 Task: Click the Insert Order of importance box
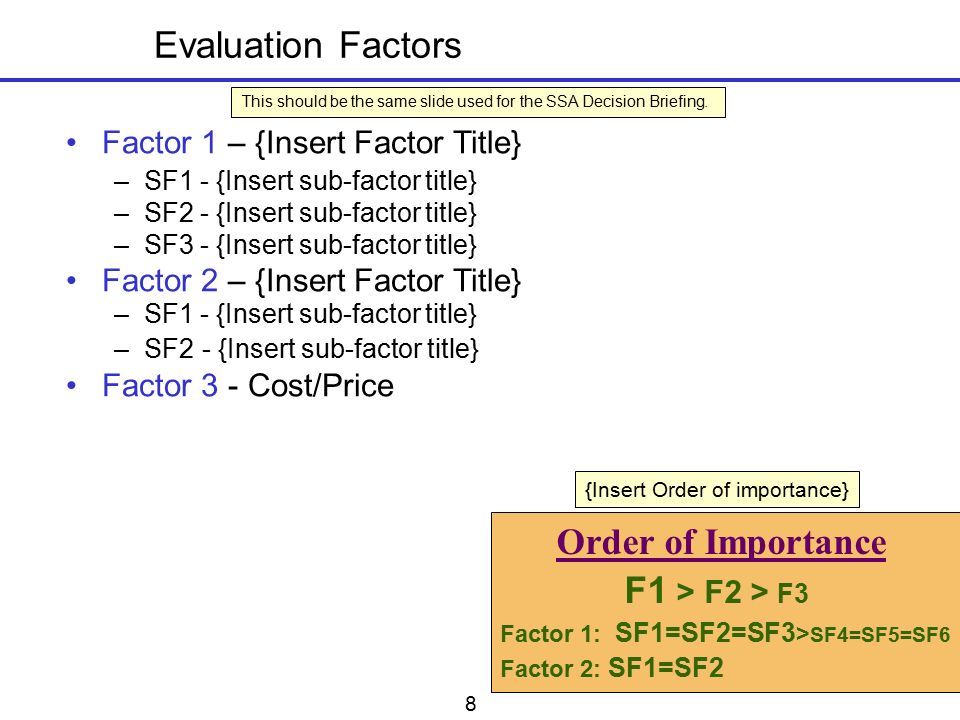pos(718,490)
